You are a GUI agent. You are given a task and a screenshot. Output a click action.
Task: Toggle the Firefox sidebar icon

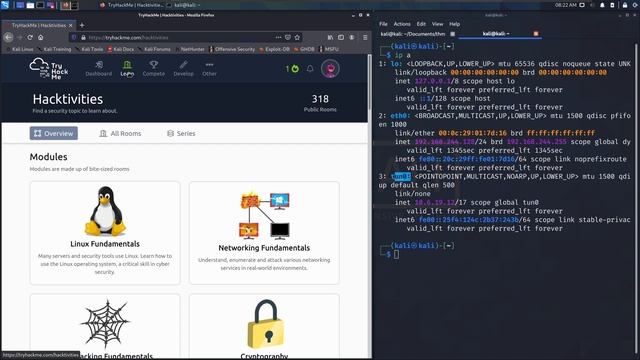point(341,37)
